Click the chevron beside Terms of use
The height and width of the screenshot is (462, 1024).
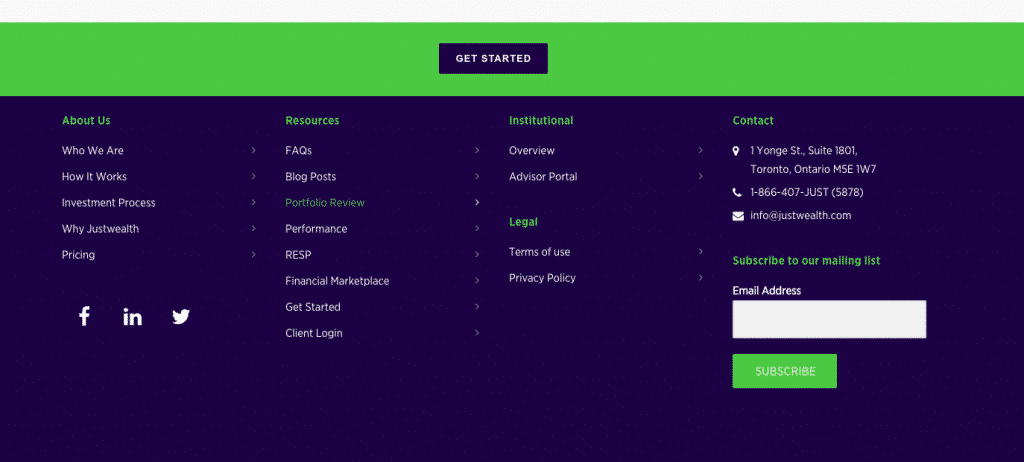coord(700,252)
